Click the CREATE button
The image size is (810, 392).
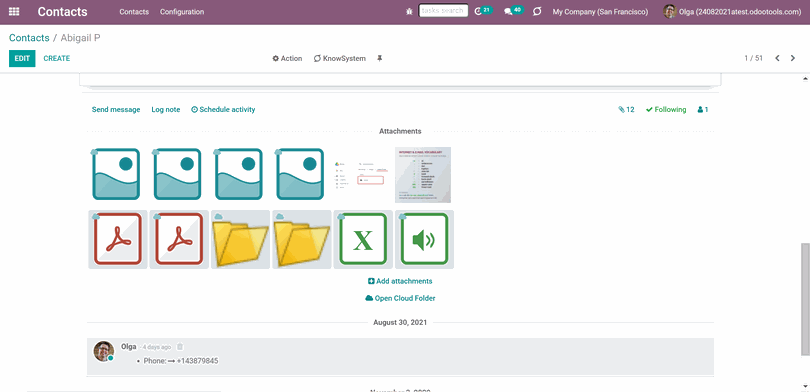56,58
